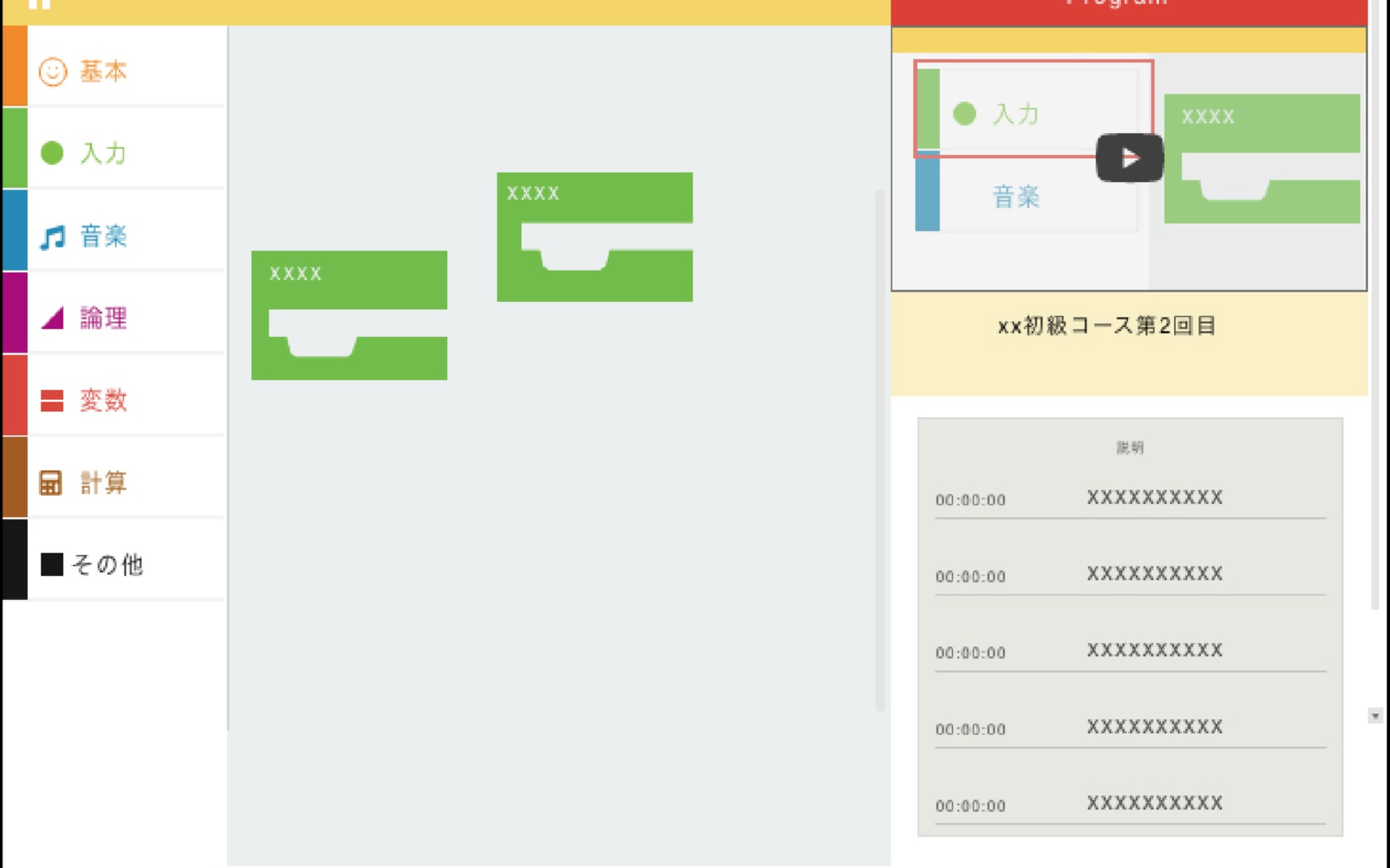This screenshot has width=1390, height=868.
Task: Click the fifth XXXXXXXXXX description text
Action: point(1154,802)
